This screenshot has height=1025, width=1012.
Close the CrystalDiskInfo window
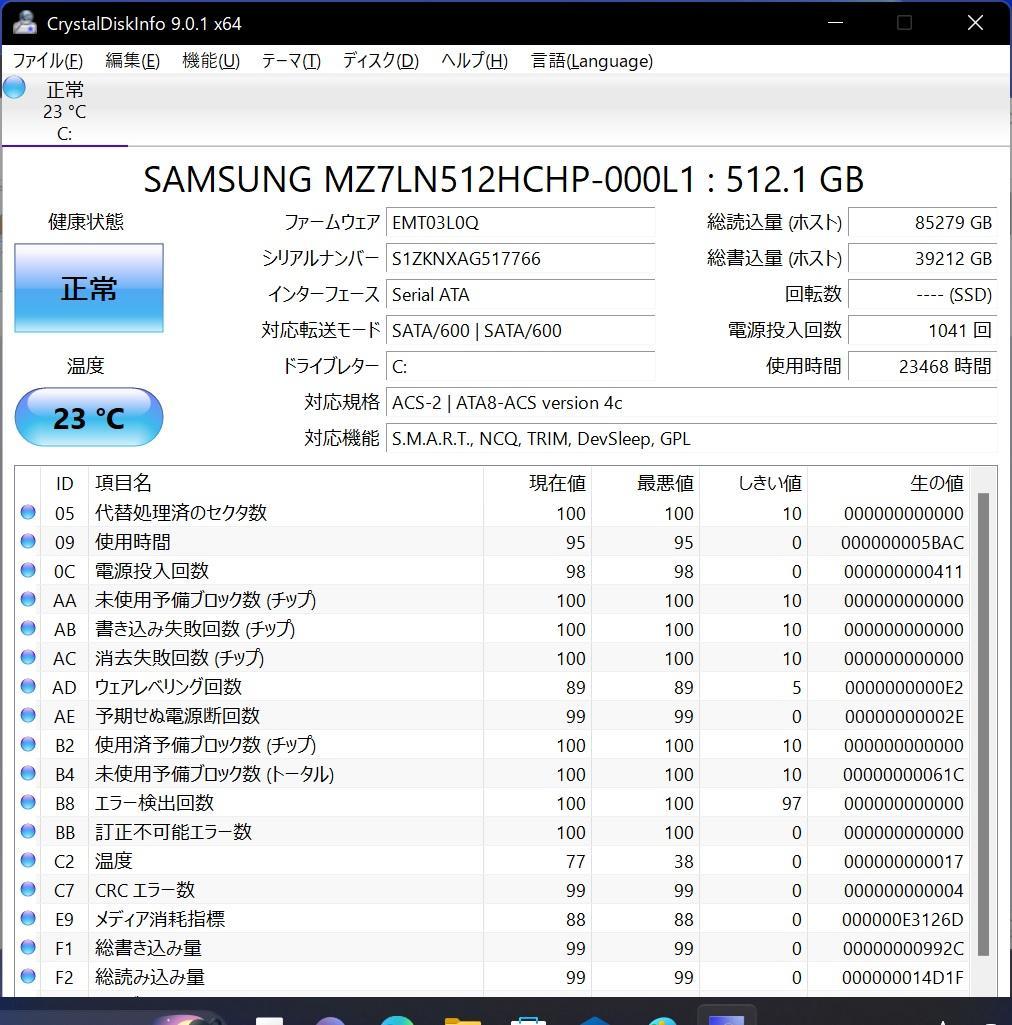pos(975,22)
